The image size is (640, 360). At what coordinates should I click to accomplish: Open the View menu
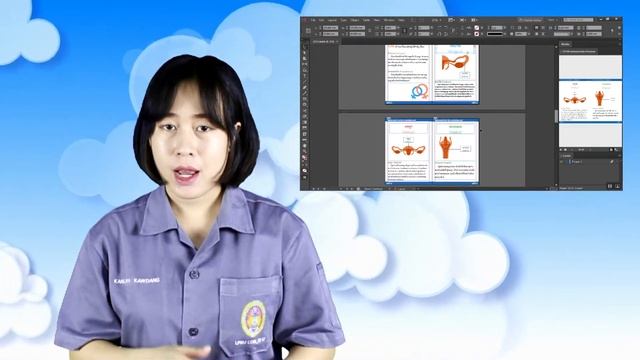coord(377,20)
